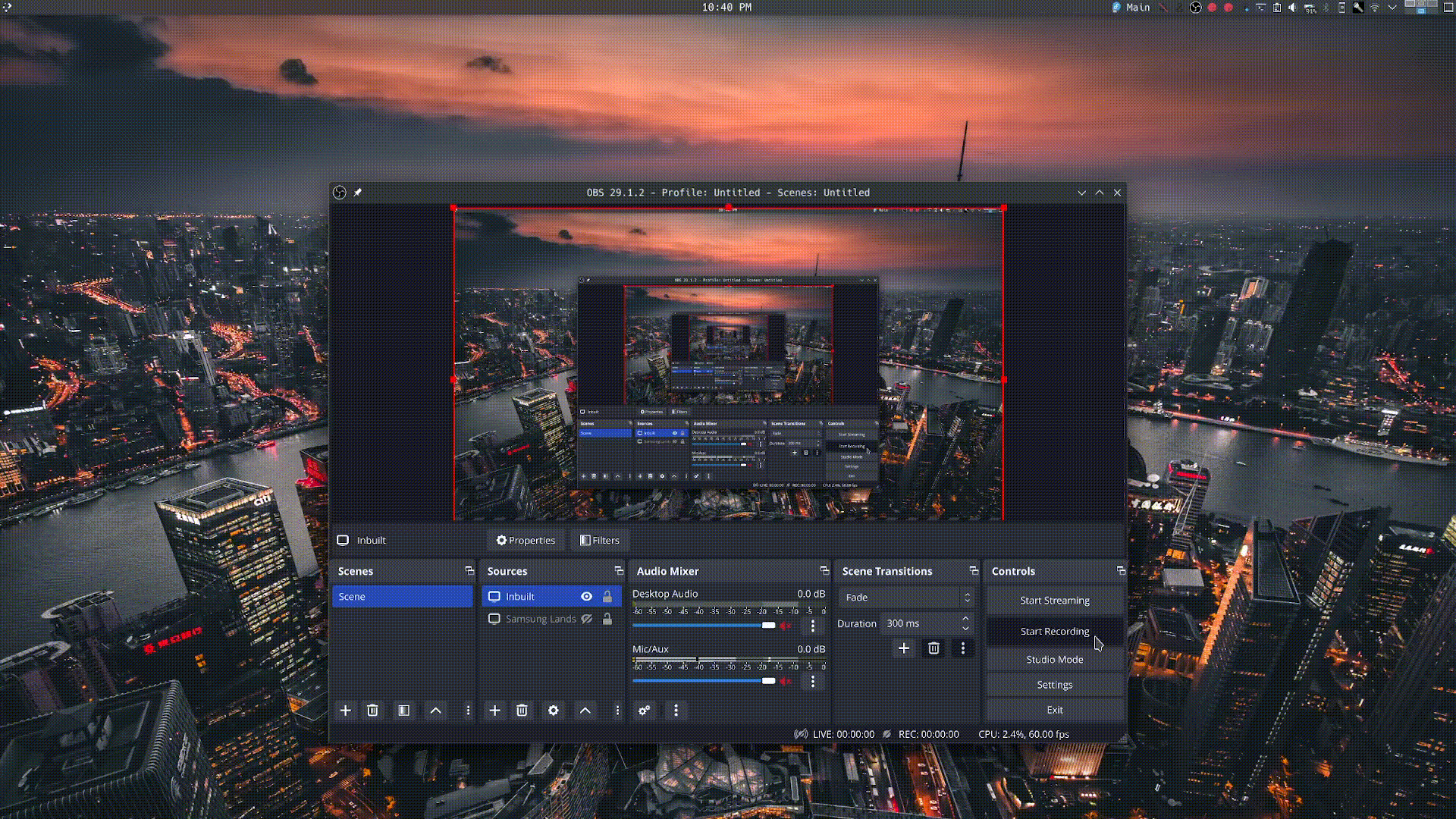Unmute Desktop Audio speaker icon
Screen dimensions: 1456x819
[x=786, y=626]
